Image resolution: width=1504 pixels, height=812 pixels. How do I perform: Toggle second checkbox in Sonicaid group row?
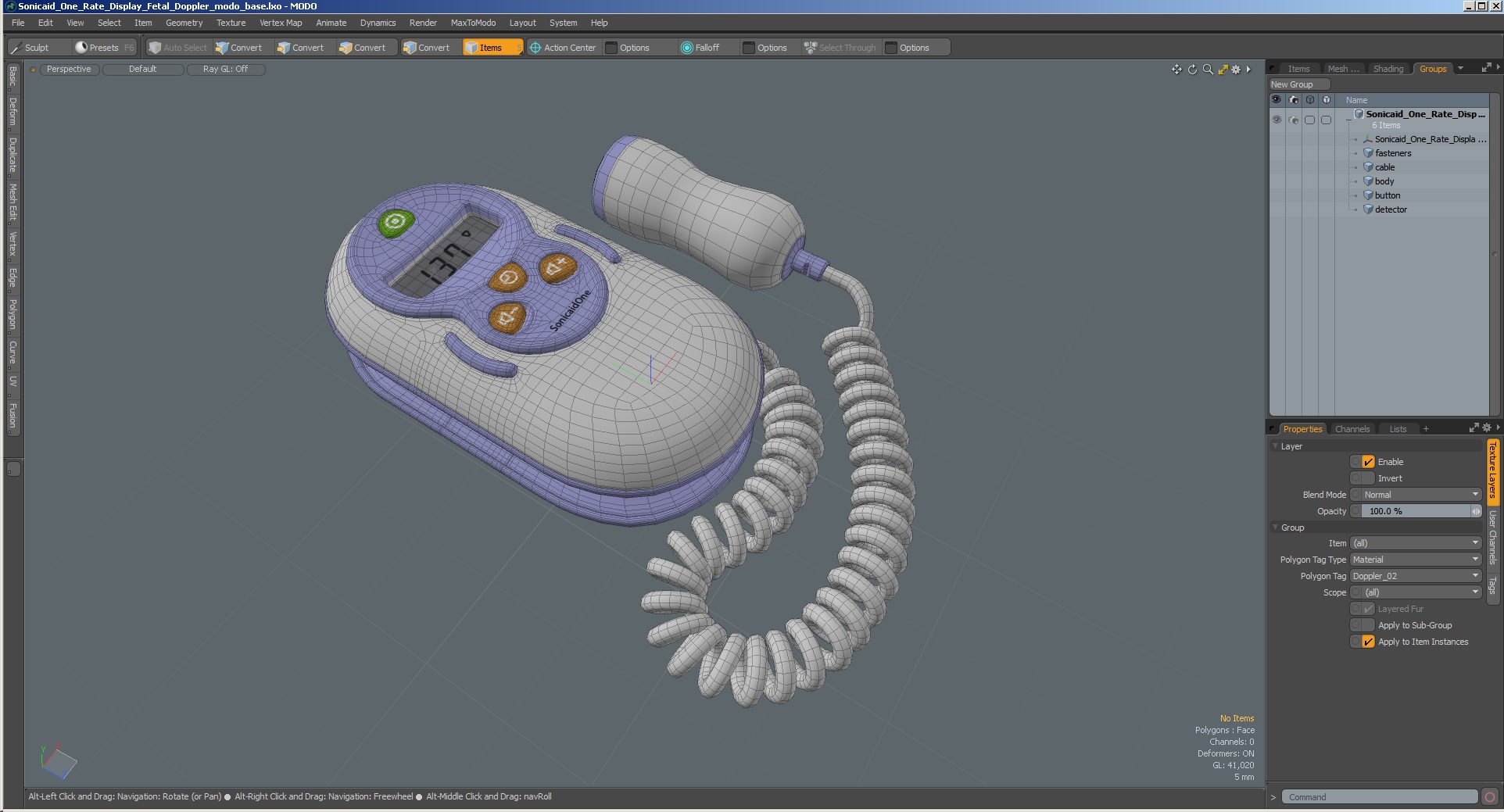(1327, 120)
